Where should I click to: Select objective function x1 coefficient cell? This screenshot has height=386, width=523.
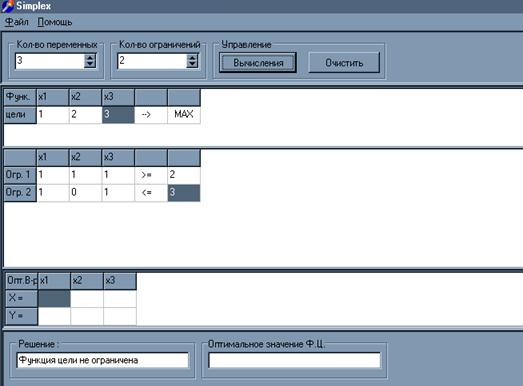coord(53,115)
